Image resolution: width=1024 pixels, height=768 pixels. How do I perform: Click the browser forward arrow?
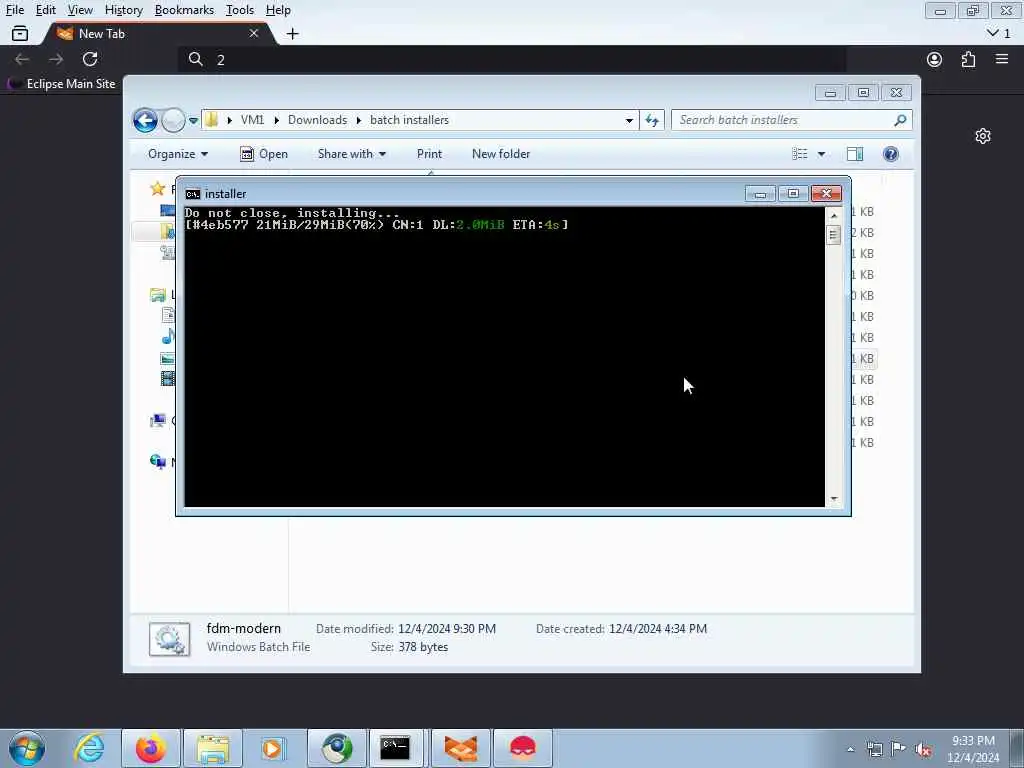coord(56,59)
